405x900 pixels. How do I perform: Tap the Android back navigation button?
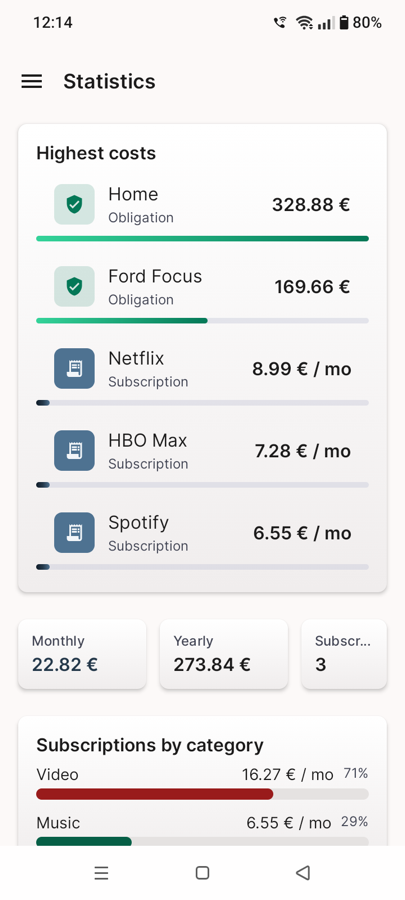tap(303, 873)
